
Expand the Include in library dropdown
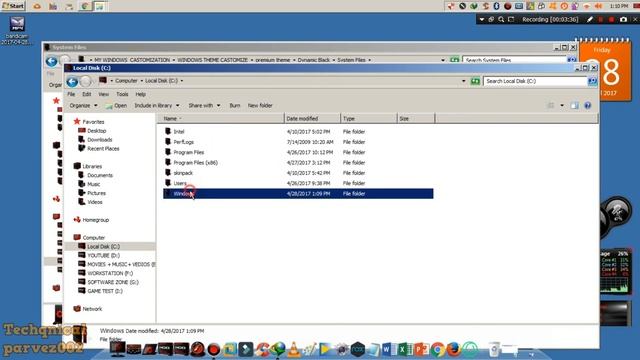click(x=157, y=106)
